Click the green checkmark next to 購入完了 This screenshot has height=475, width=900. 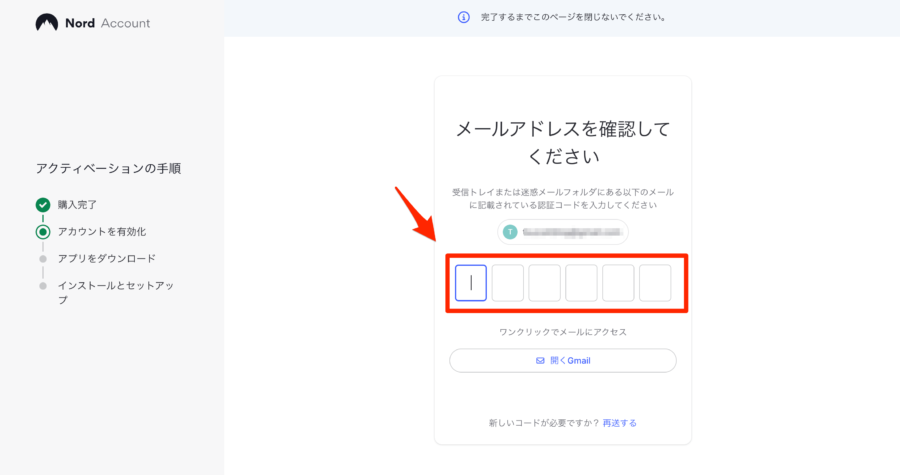click(x=42, y=205)
